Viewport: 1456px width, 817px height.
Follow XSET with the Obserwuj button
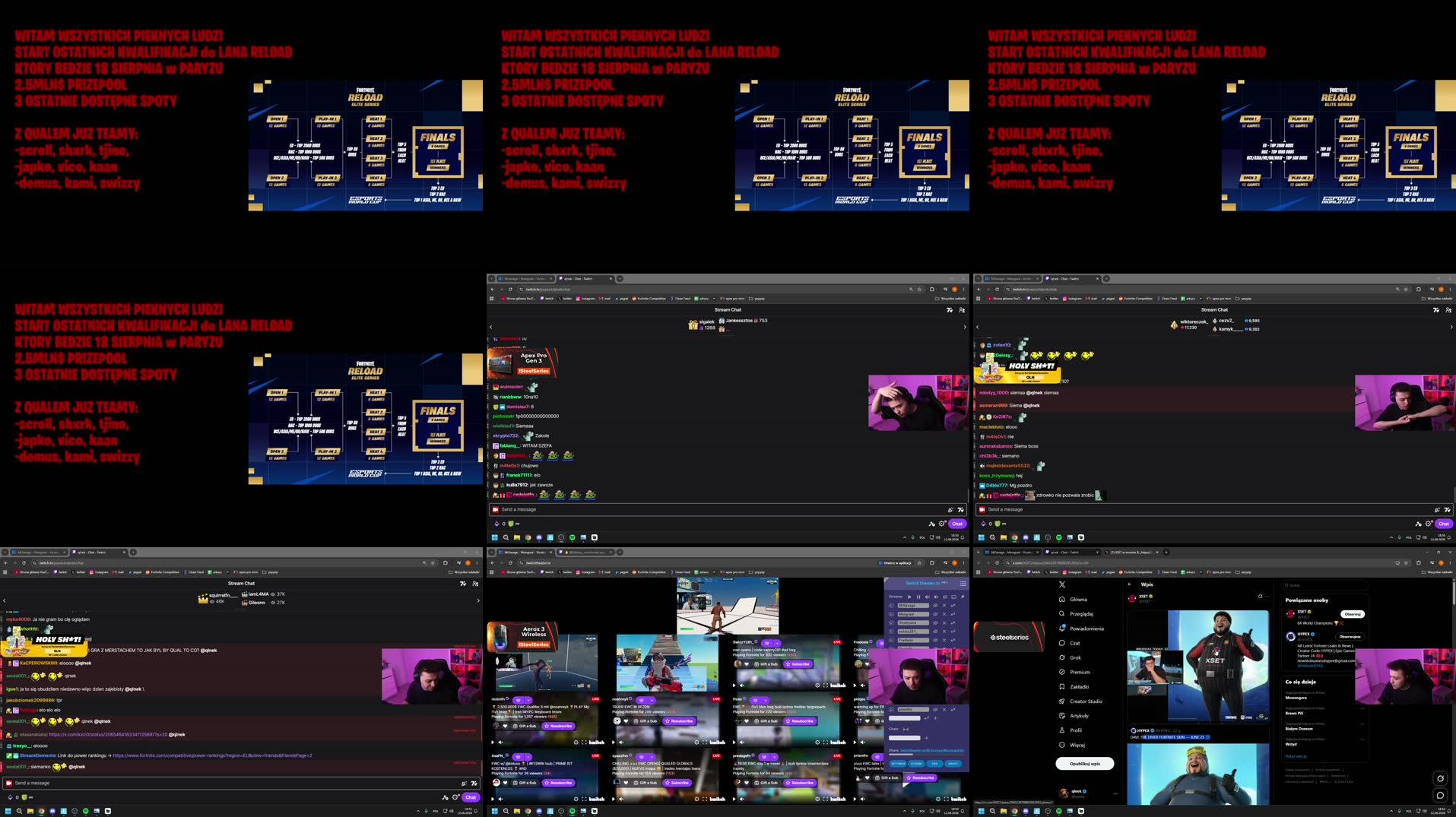(1353, 614)
